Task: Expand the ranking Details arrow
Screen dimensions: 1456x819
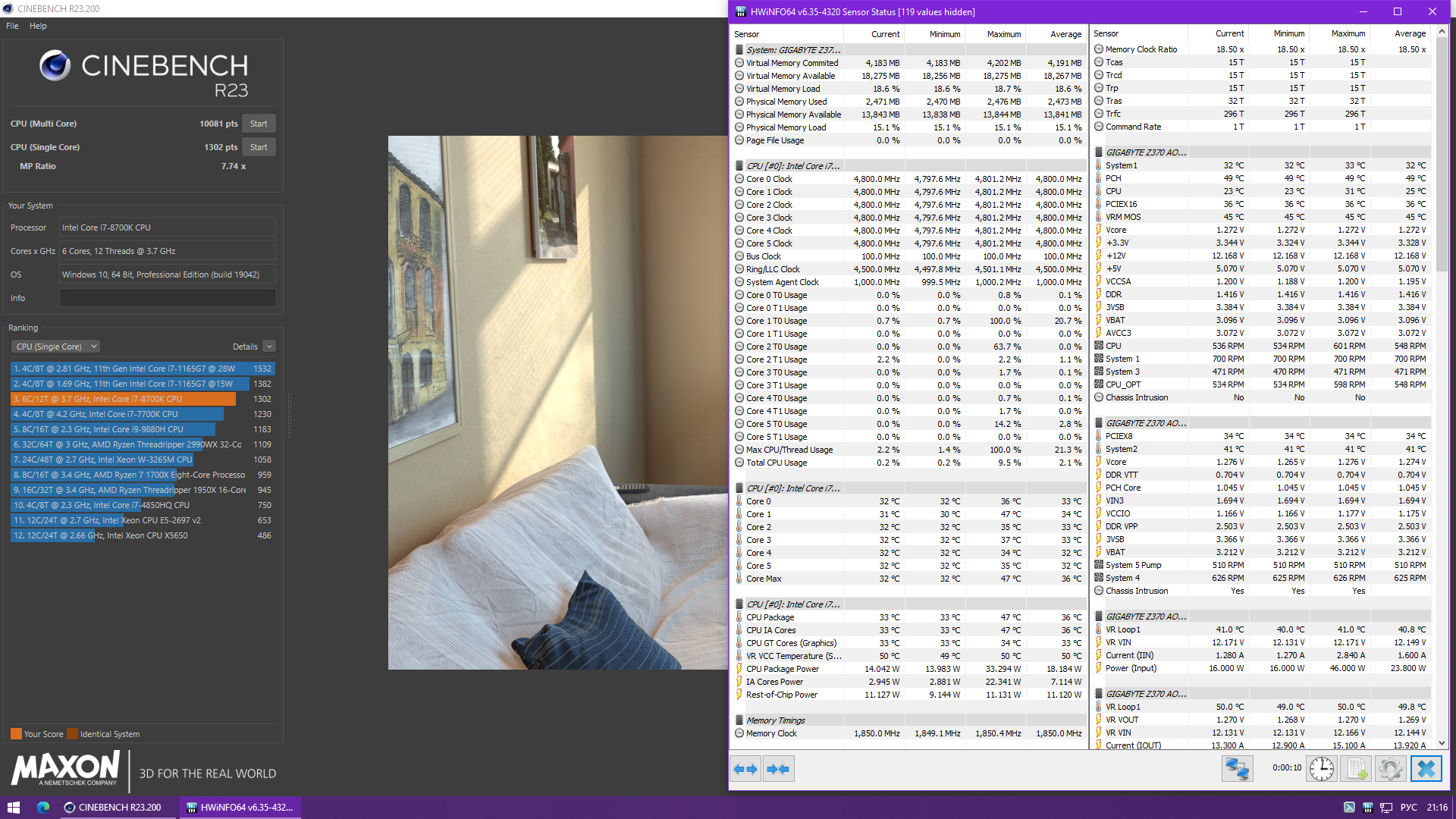Action: point(269,347)
